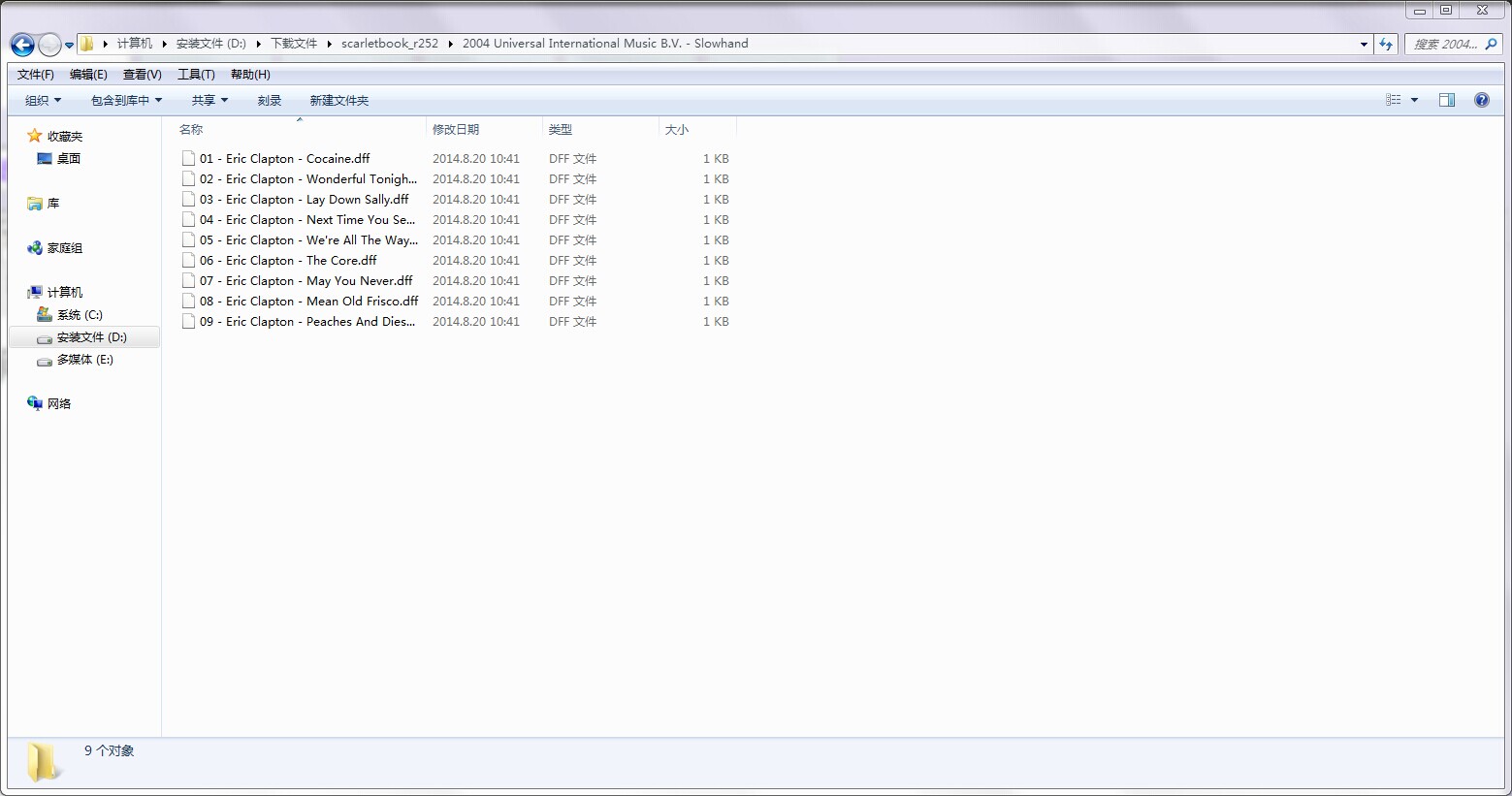The height and width of the screenshot is (796, 1512).
Task: Click file icon of 05 We're All The Way
Action: [189, 239]
